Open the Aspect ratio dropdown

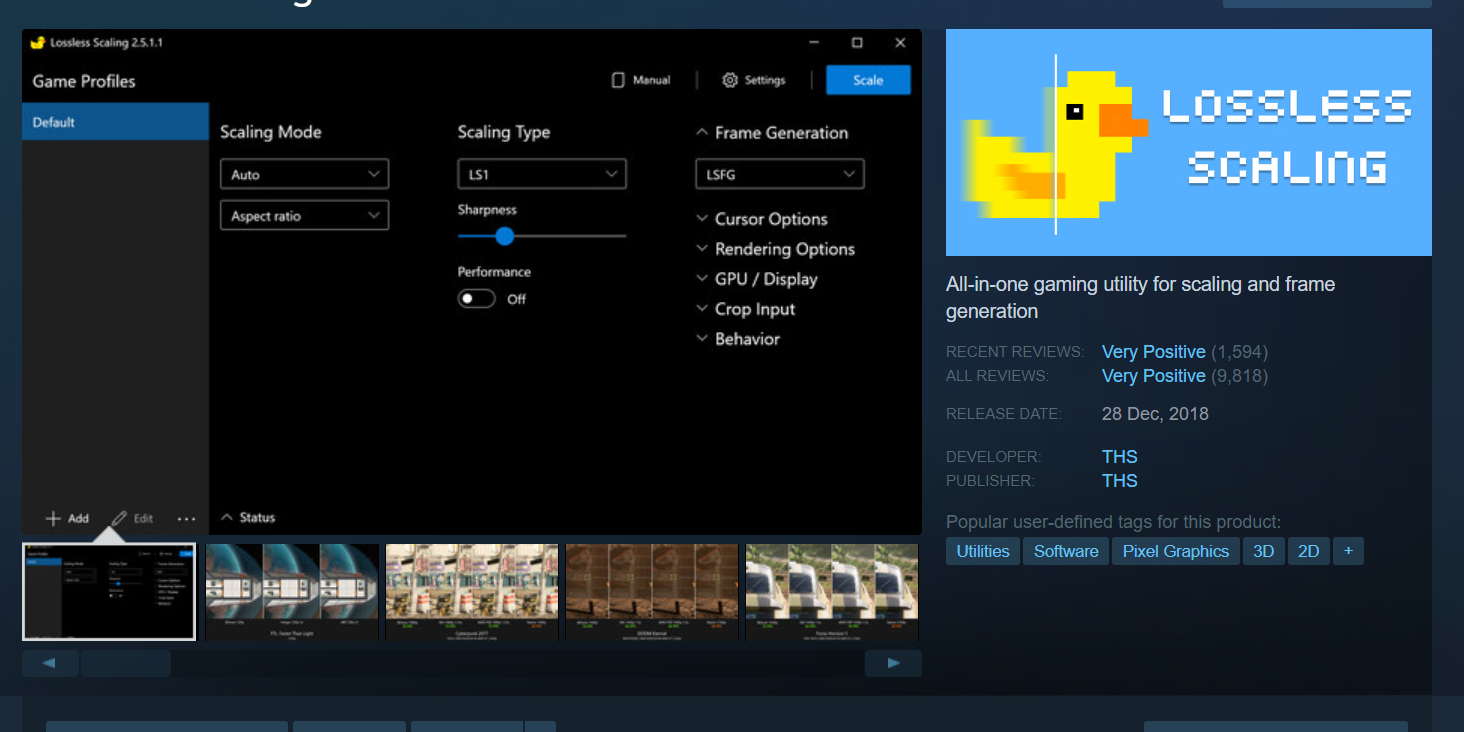pyautogui.click(x=304, y=216)
